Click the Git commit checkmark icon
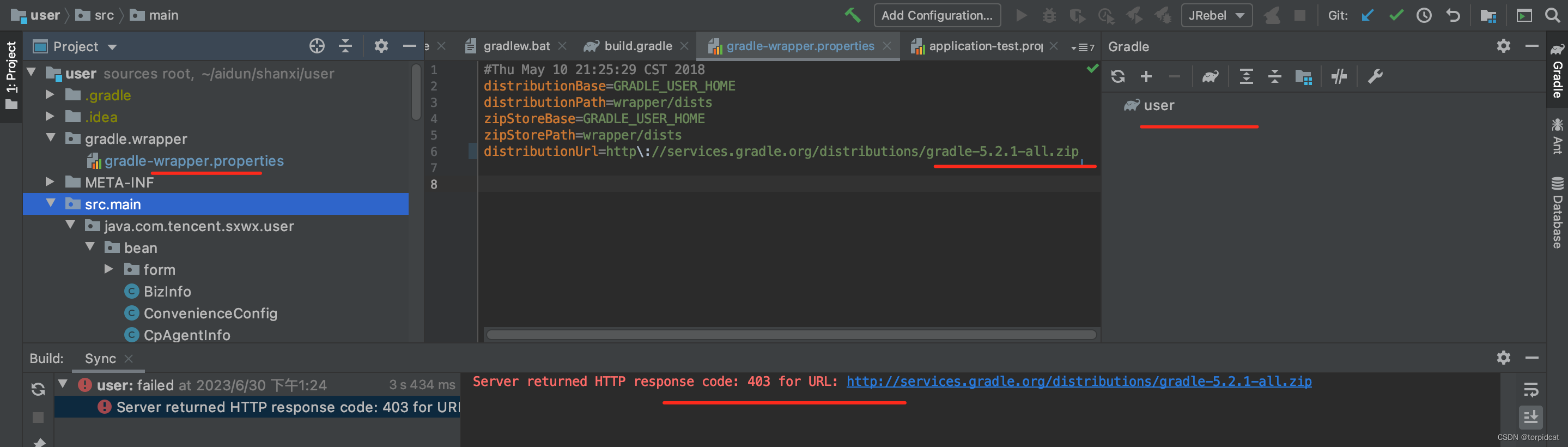The image size is (1568, 447). tap(1396, 15)
